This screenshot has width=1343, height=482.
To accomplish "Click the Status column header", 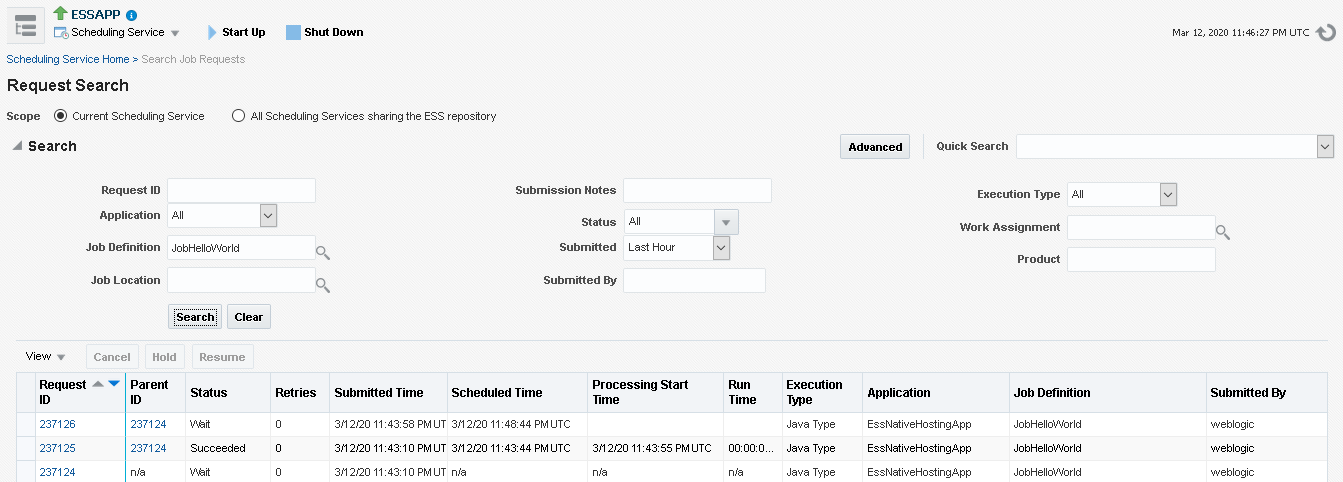I will pos(228,392).
